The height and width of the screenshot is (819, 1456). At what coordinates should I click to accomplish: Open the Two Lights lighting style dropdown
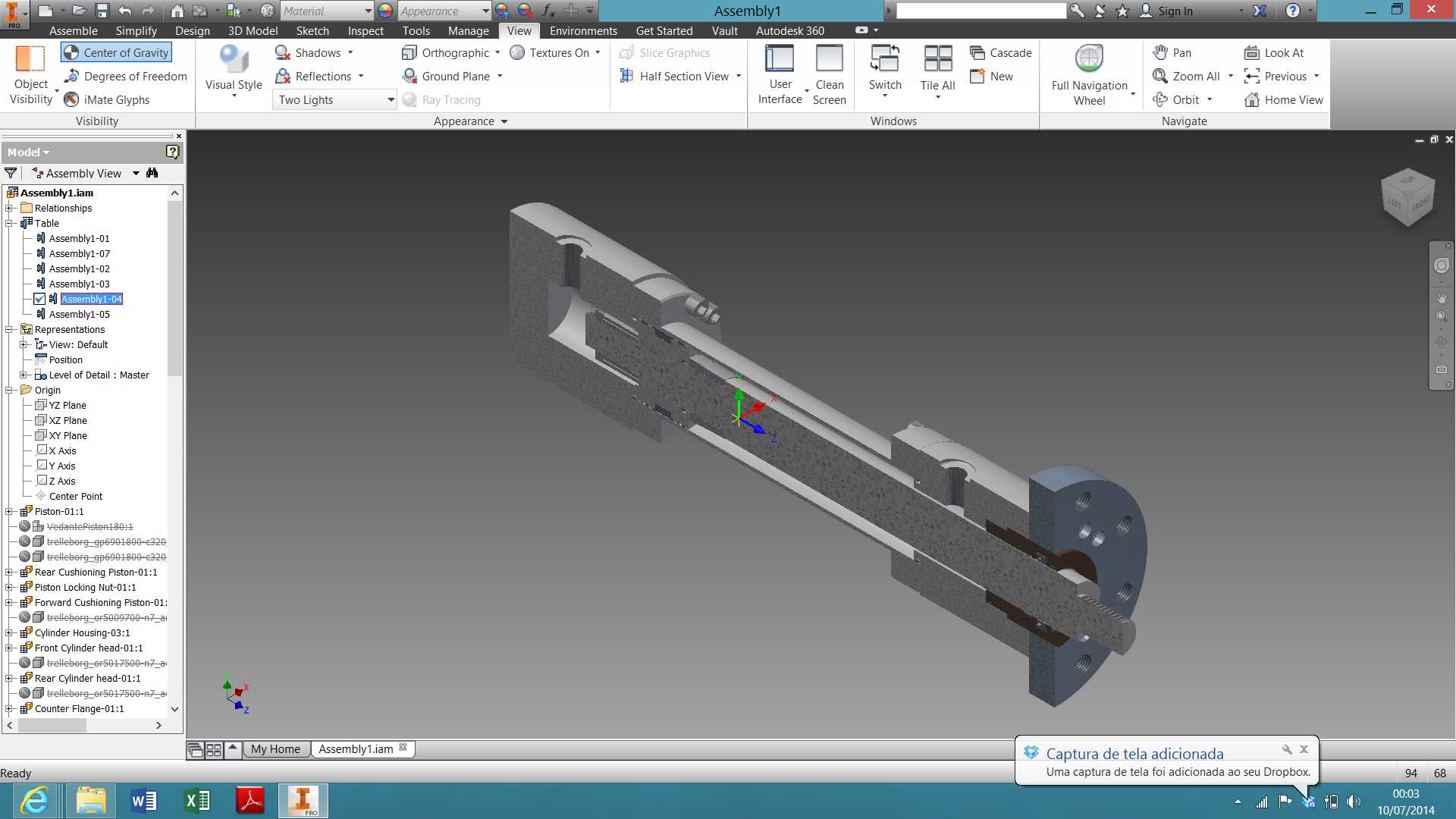(334, 99)
